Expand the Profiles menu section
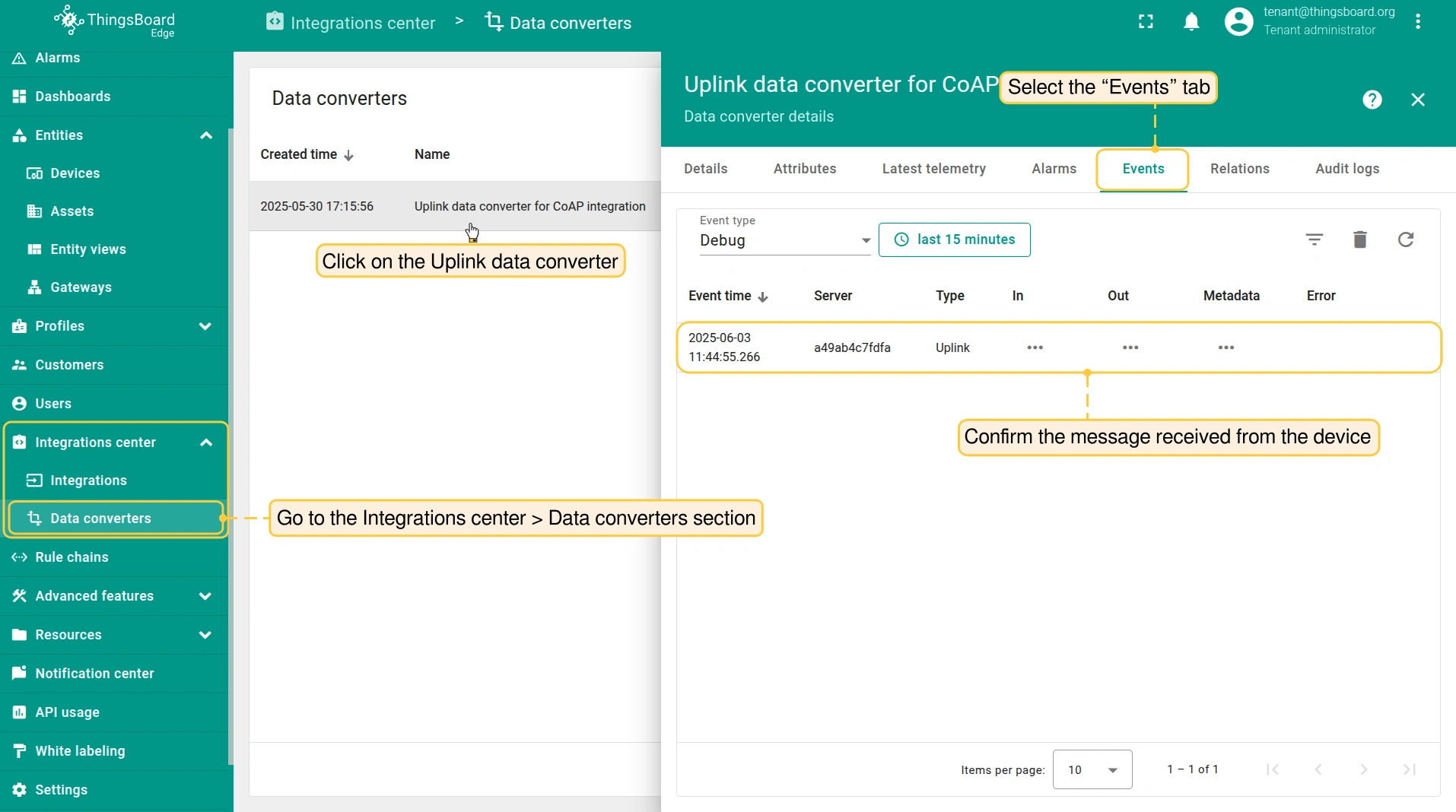Image resolution: width=1456 pixels, height=812 pixels. click(x=205, y=326)
